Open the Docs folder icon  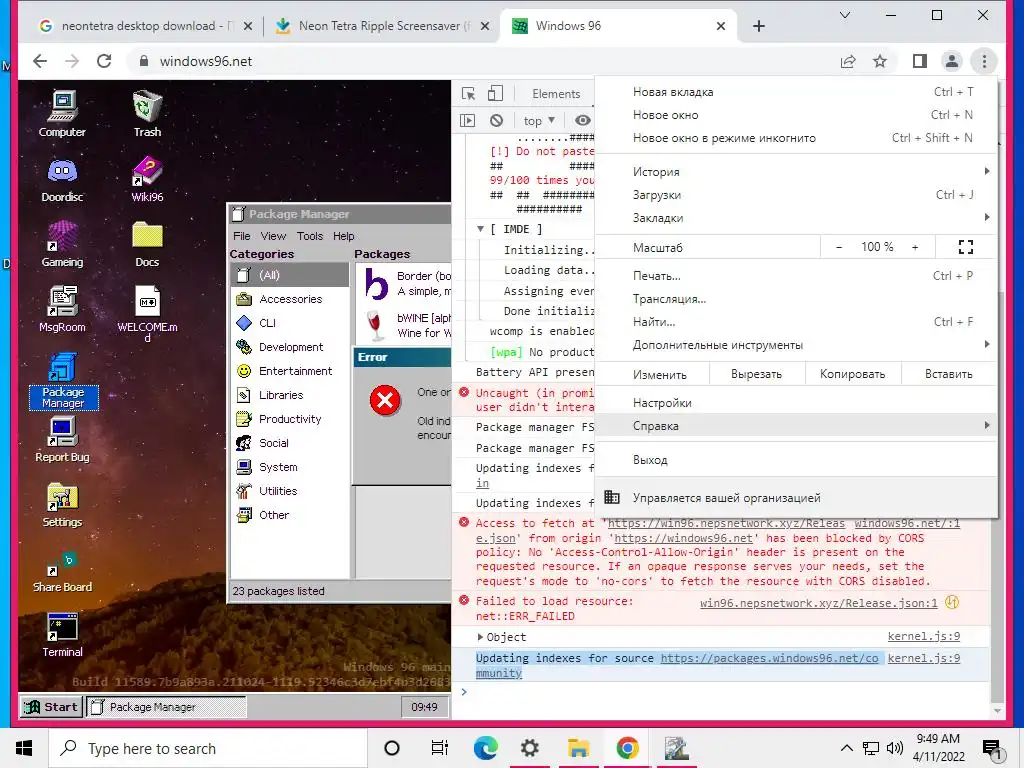pos(147,244)
